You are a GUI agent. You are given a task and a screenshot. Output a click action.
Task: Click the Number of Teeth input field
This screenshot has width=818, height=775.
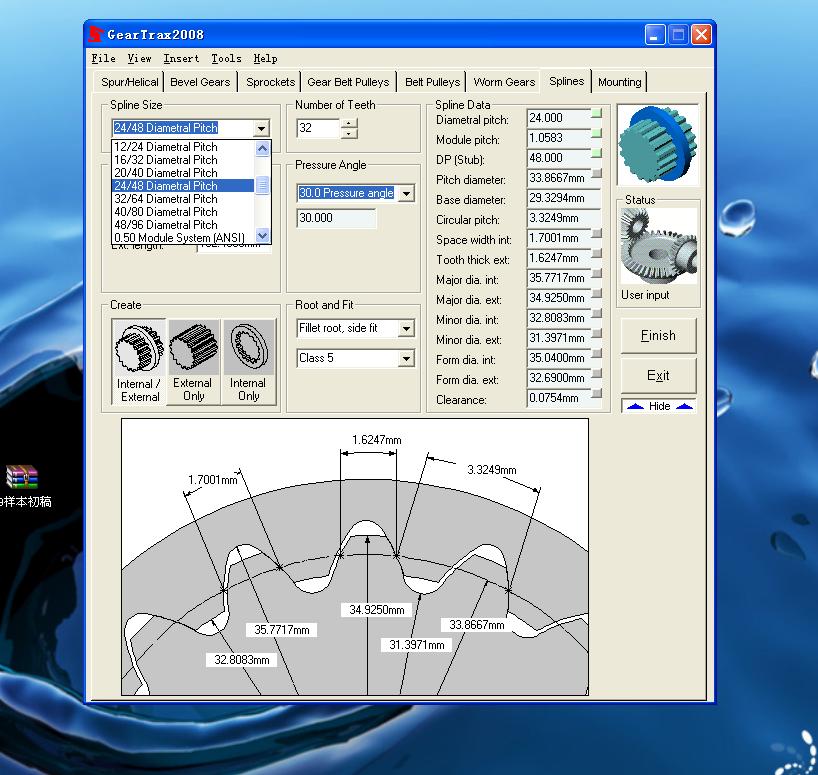coord(318,128)
